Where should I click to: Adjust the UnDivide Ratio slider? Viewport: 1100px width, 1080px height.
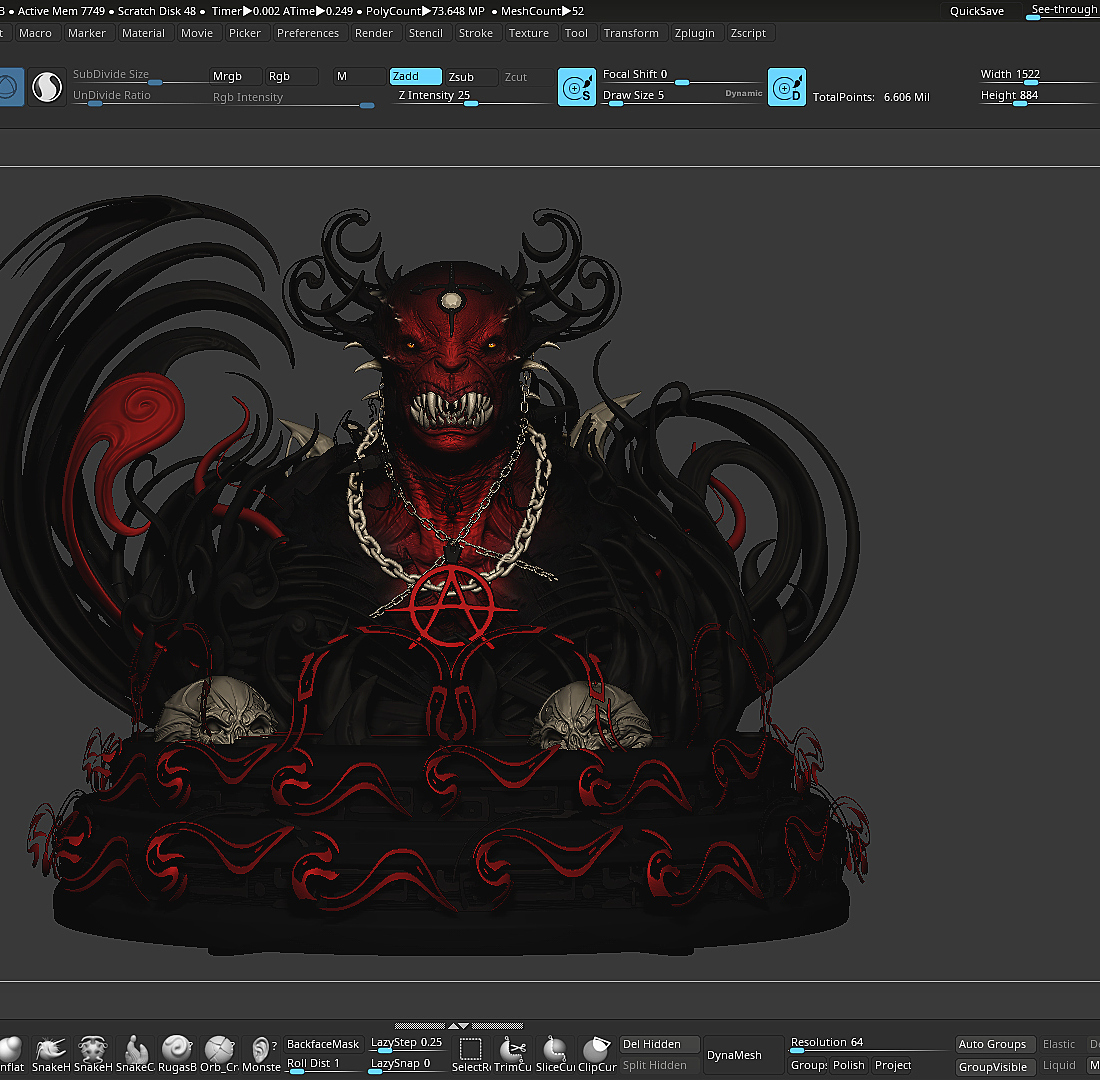[x=138, y=97]
